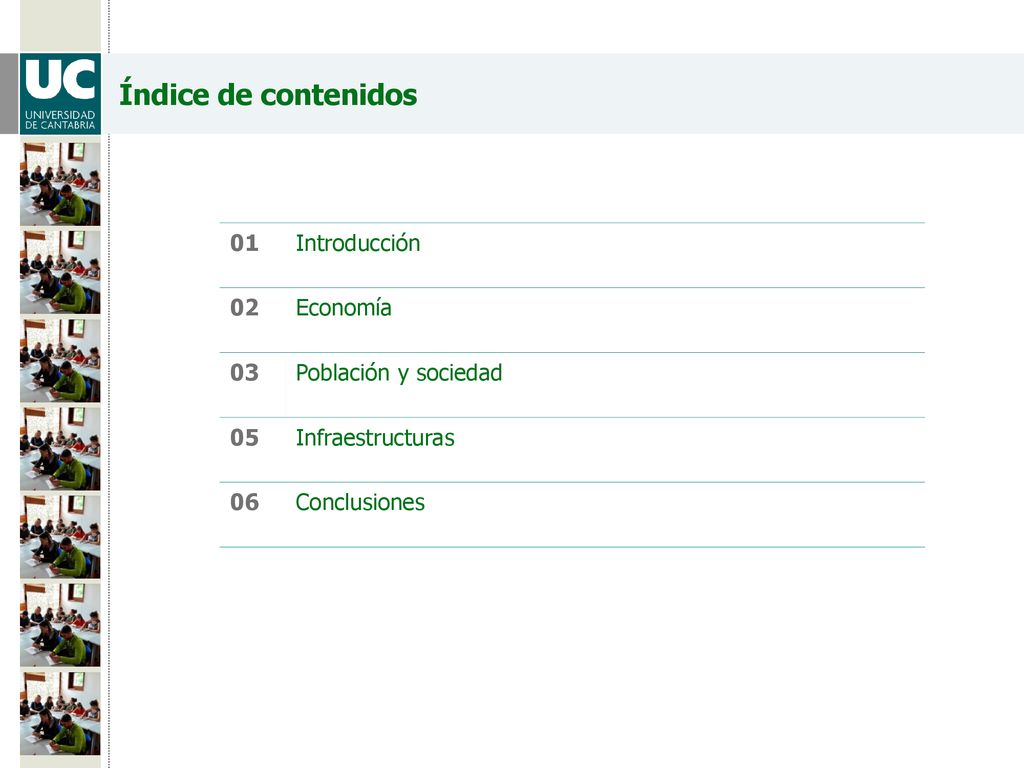The width and height of the screenshot is (1024, 768).
Task: Click the fourth classroom photo in sidebar
Action: click(x=60, y=449)
